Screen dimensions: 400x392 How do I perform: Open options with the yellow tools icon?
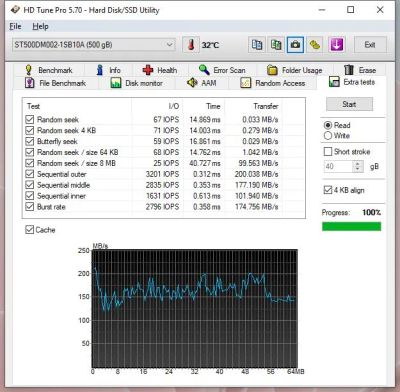[315, 45]
